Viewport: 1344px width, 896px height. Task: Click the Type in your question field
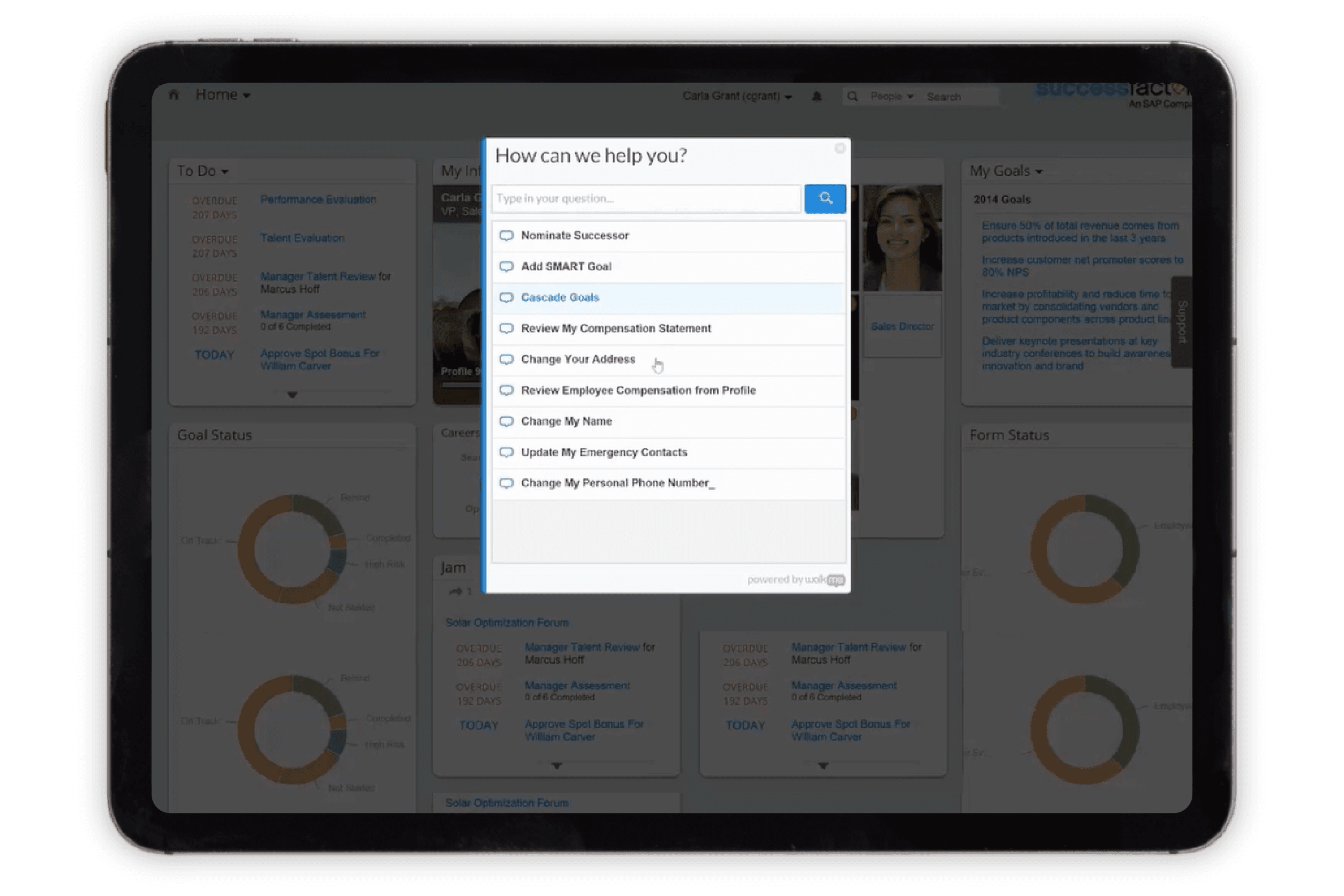[x=645, y=198]
